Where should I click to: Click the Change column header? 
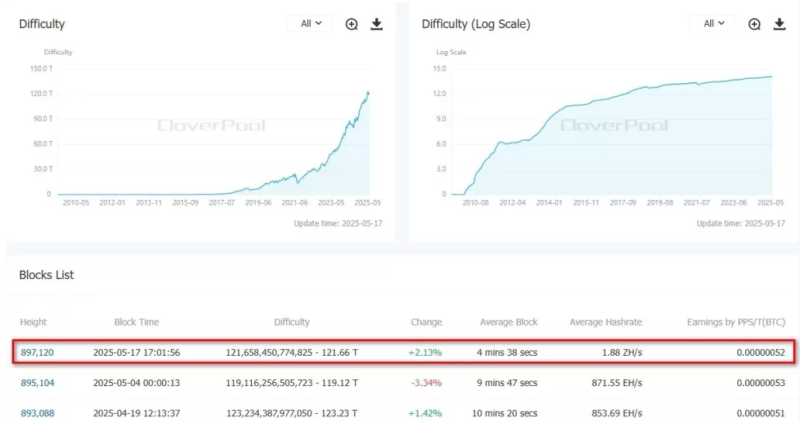point(426,322)
